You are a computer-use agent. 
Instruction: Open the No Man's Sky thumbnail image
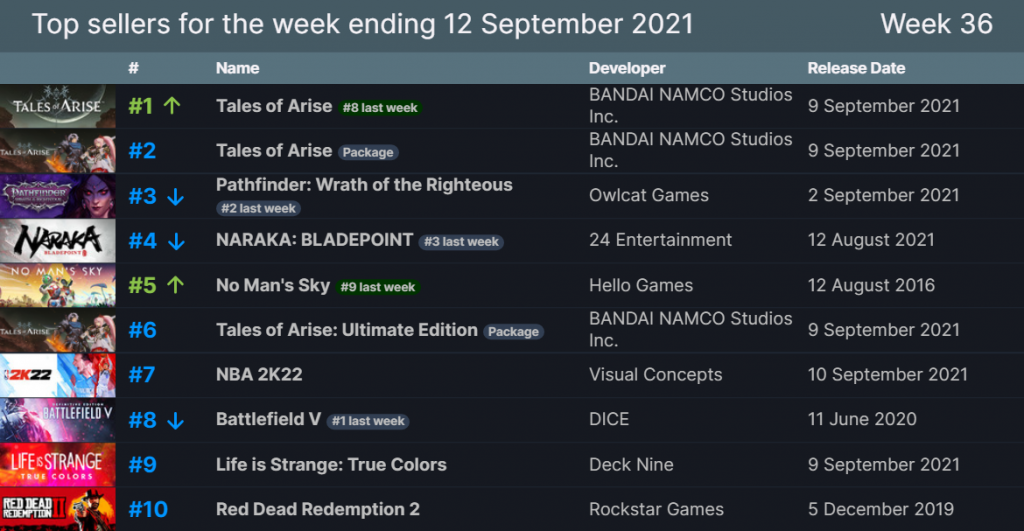point(58,286)
